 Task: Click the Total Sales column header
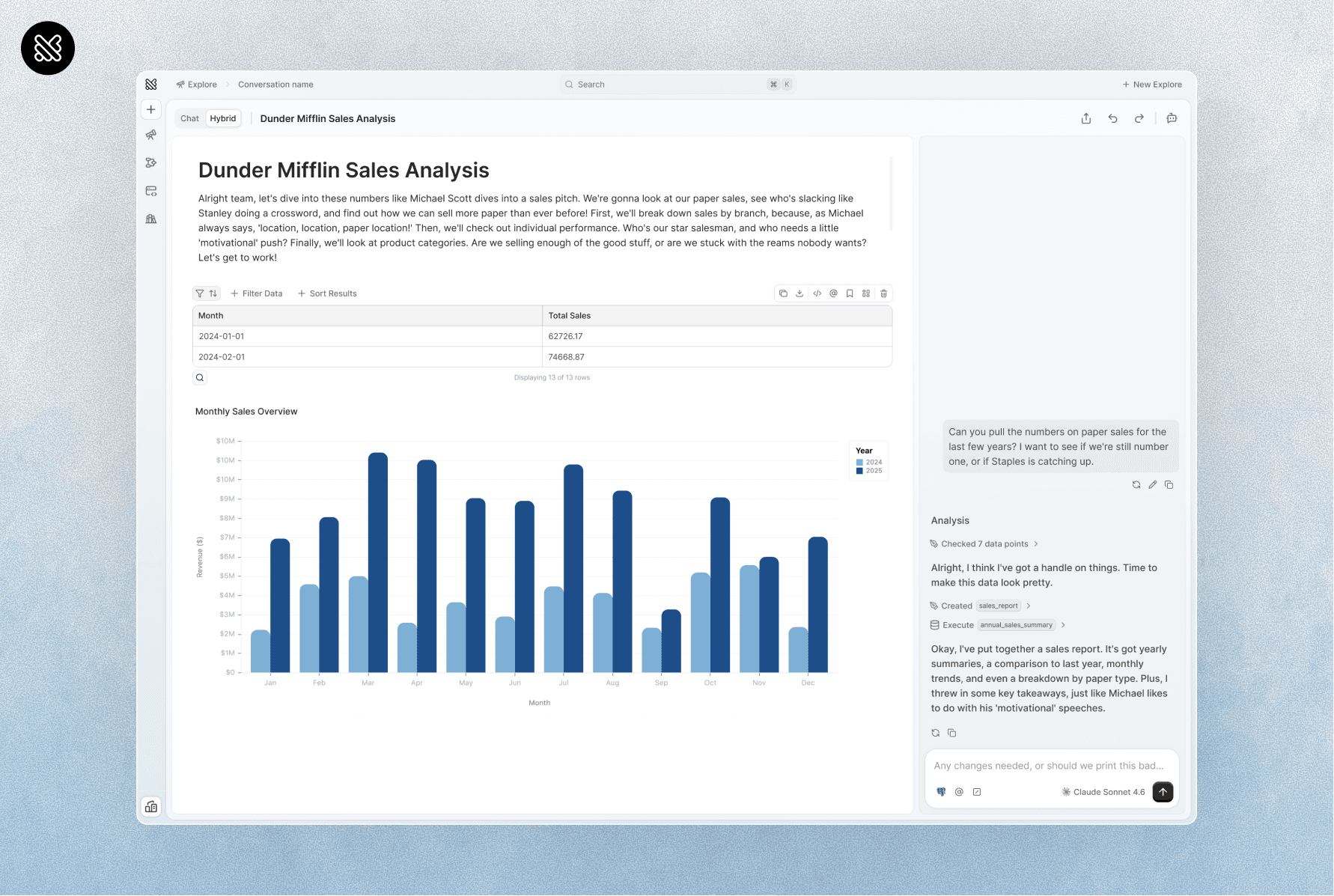[717, 316]
